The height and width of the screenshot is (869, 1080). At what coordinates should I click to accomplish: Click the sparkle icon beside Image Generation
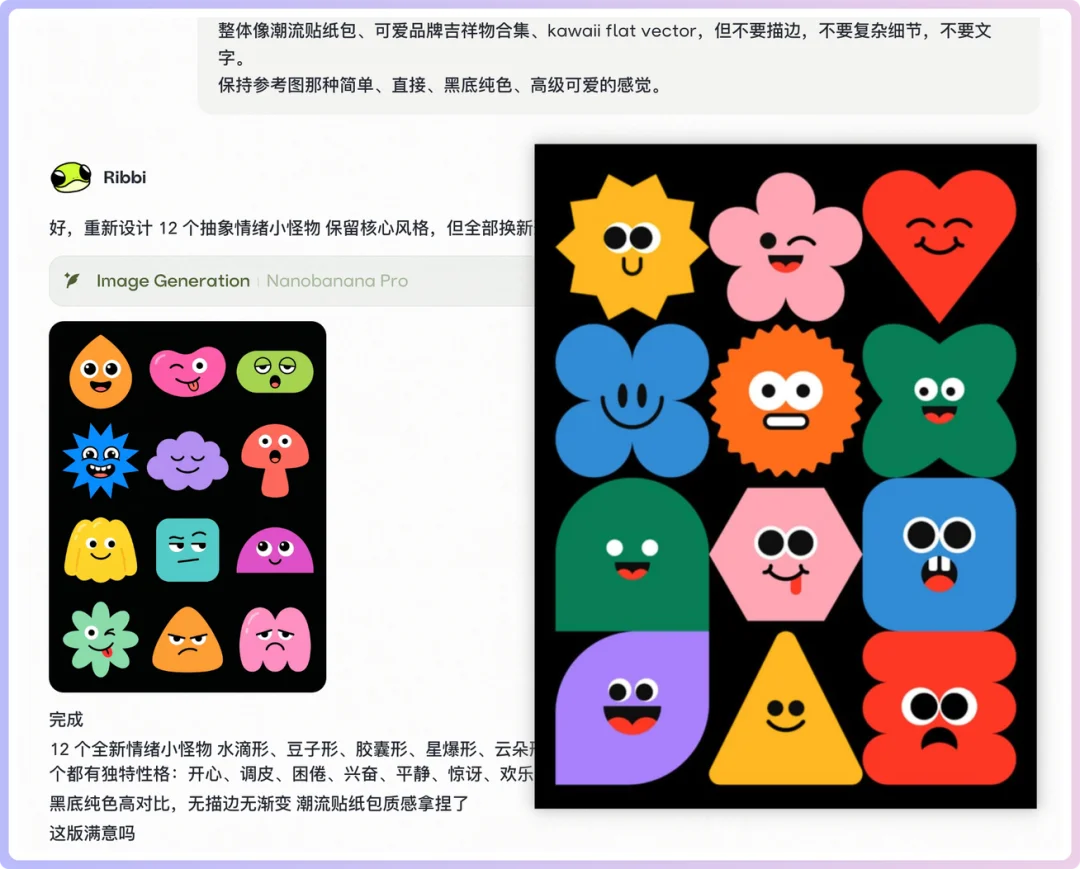[x=72, y=281]
